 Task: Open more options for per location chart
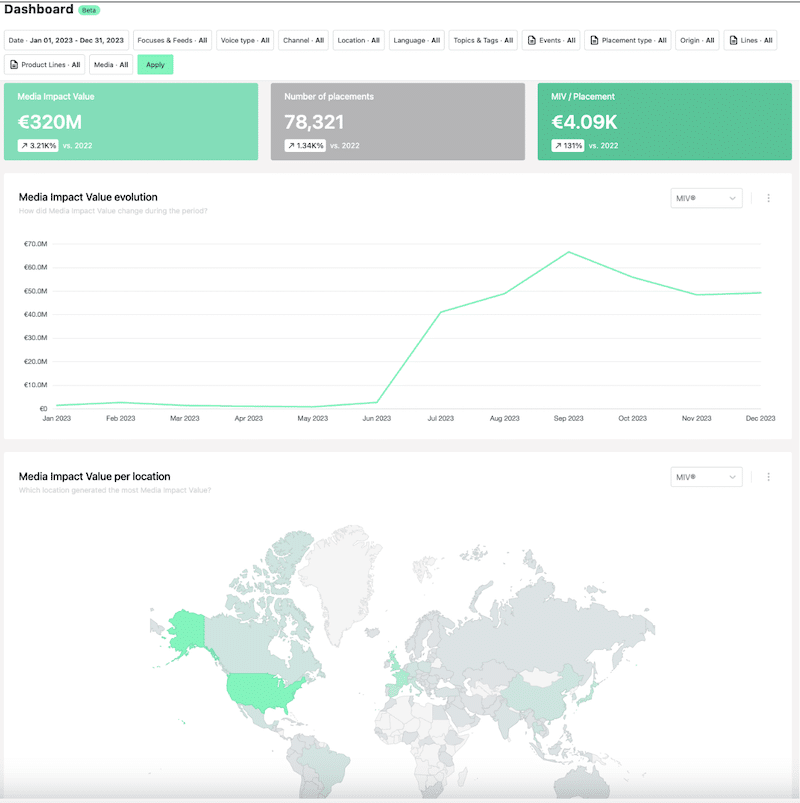click(x=768, y=477)
